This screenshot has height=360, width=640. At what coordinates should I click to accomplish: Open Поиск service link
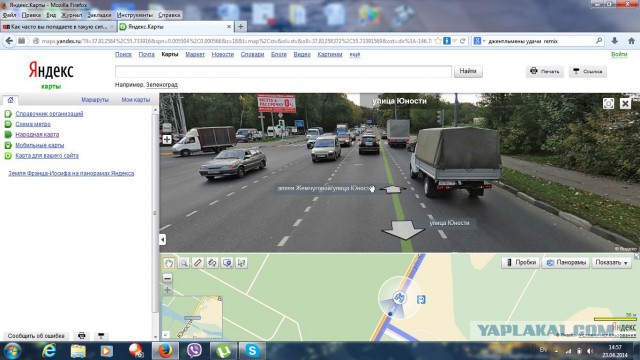(x=123, y=55)
